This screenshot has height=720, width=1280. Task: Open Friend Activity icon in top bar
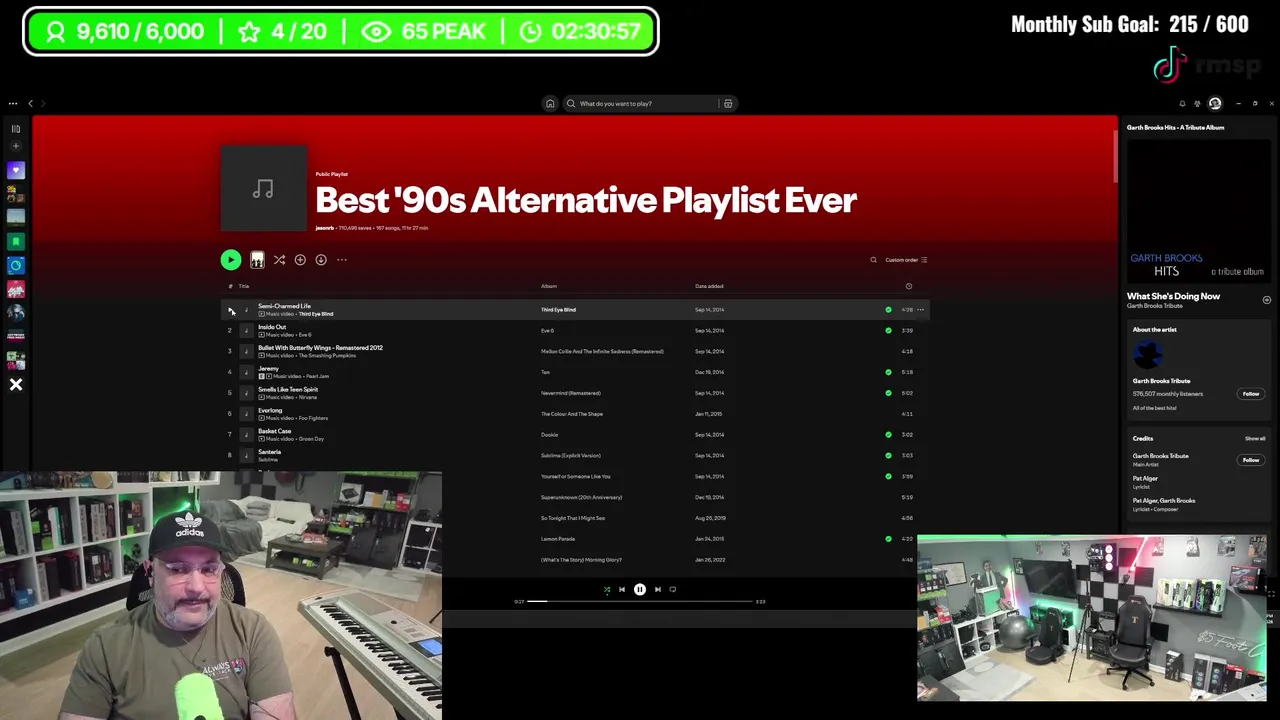pyautogui.click(x=1197, y=103)
